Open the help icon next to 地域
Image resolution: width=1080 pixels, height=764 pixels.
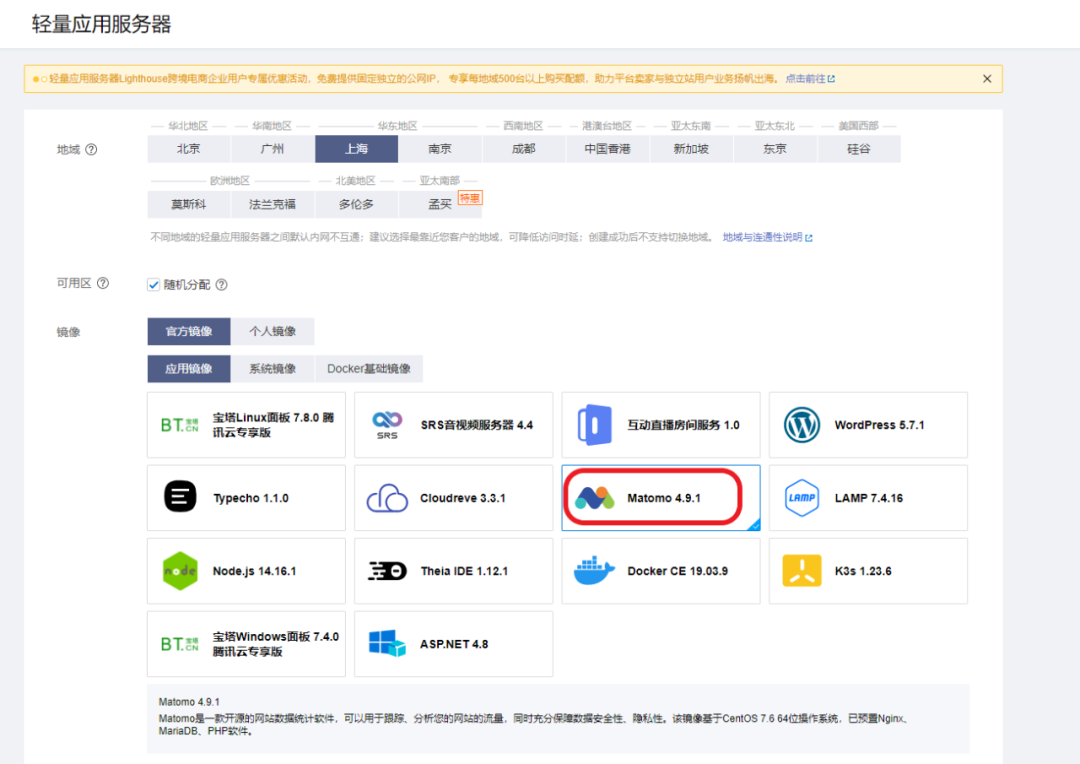[91, 149]
